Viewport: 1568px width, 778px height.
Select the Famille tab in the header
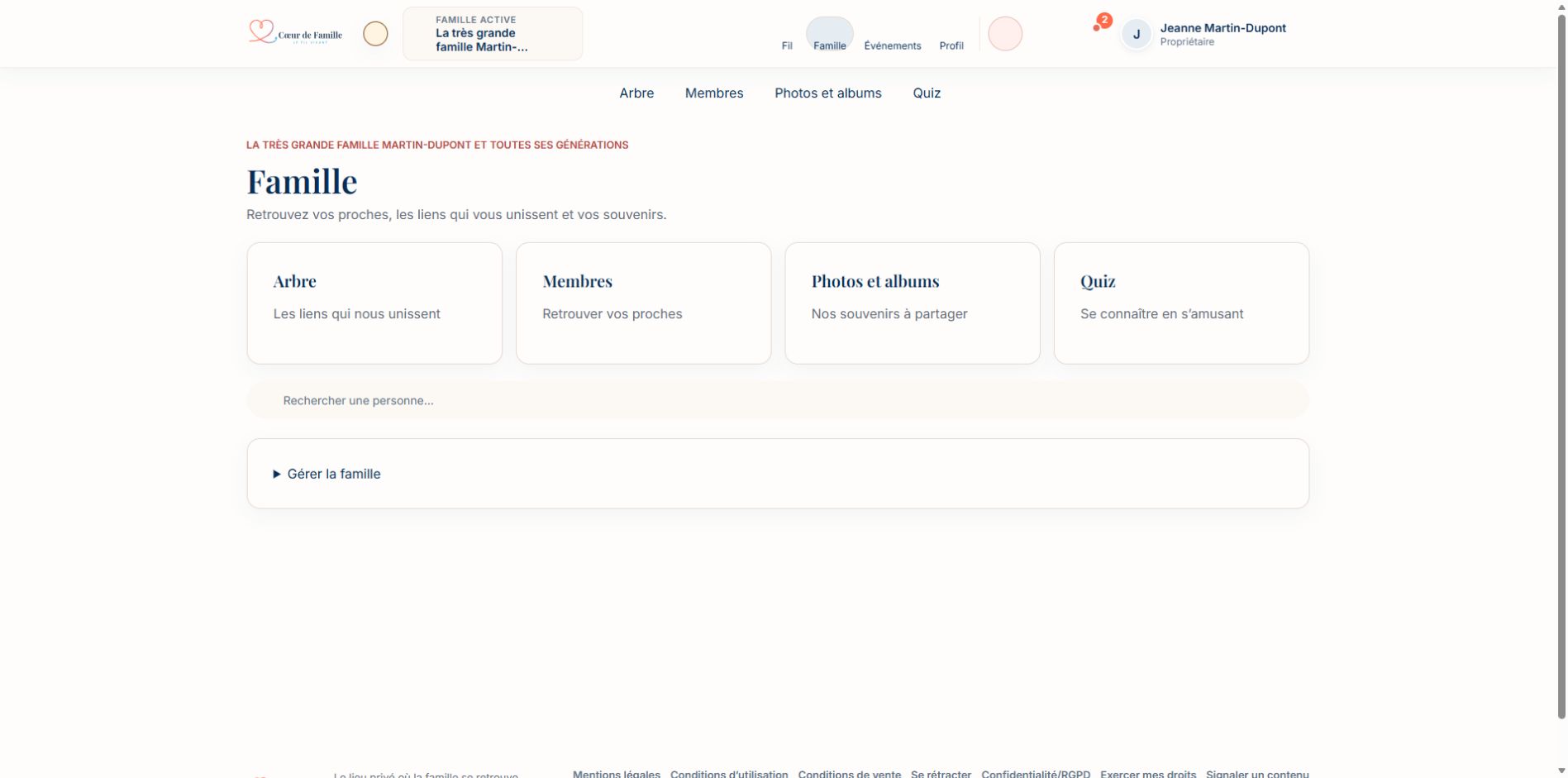pos(830,35)
